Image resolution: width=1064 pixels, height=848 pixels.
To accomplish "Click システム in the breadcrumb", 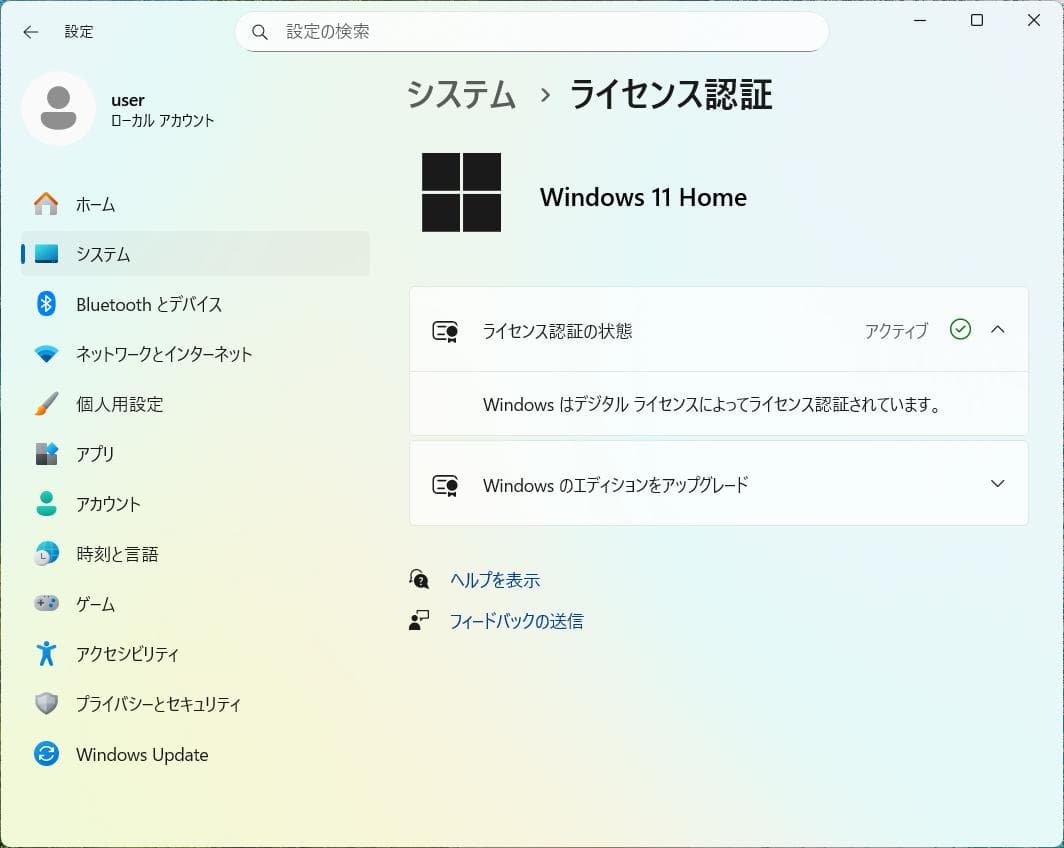I will 461,94.
